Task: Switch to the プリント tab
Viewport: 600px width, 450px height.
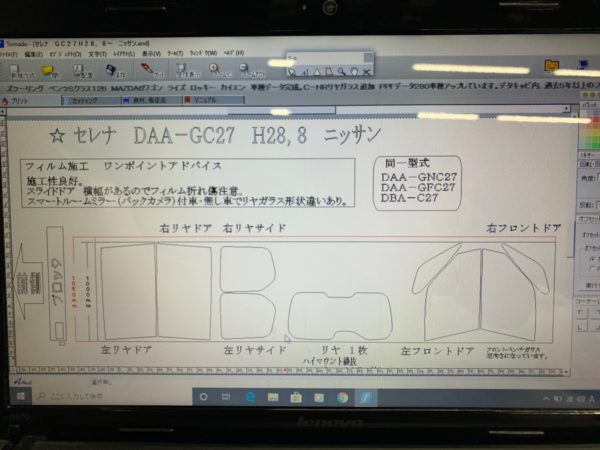Action: pyautogui.click(x=31, y=101)
